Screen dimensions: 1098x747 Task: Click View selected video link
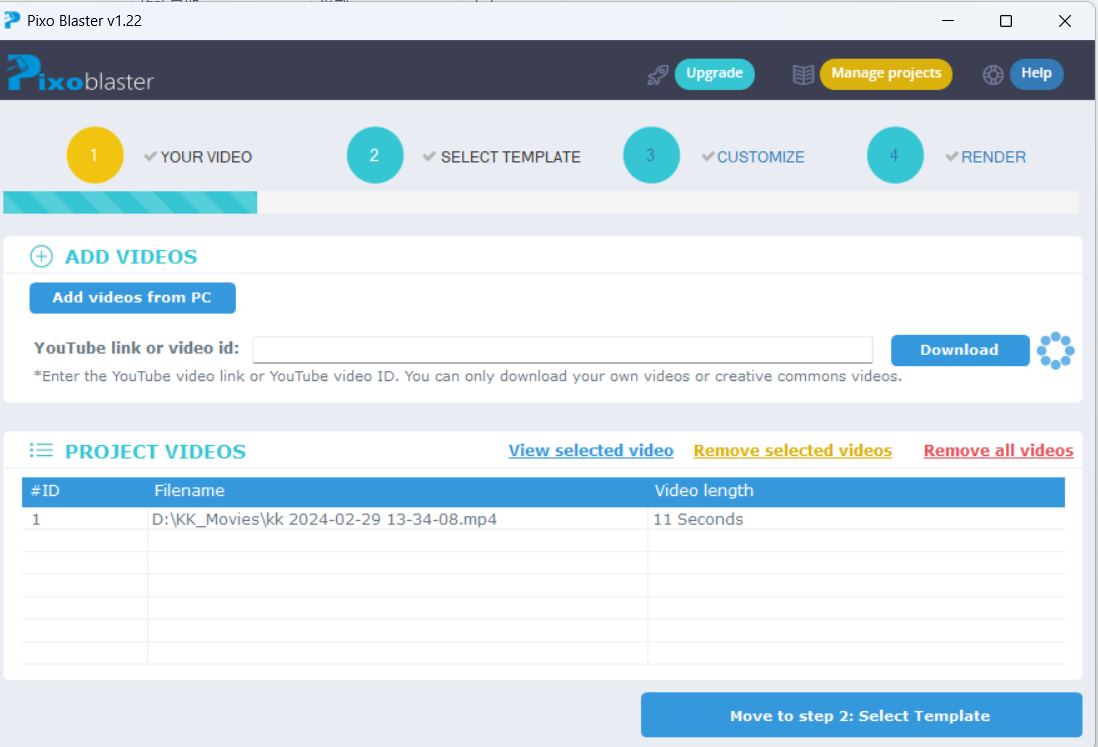coord(590,451)
